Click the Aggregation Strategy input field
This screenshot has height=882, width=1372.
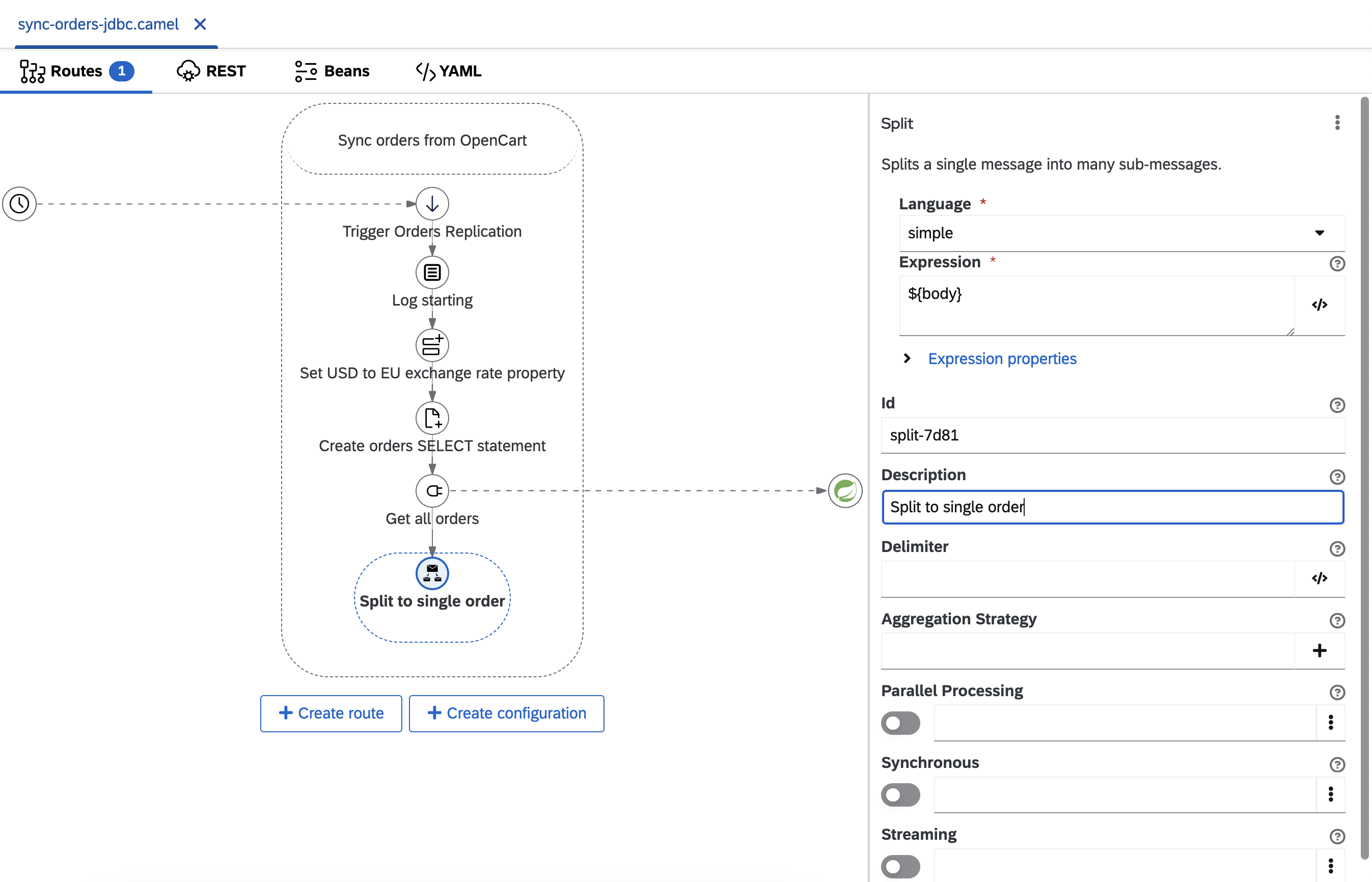pos(1087,650)
